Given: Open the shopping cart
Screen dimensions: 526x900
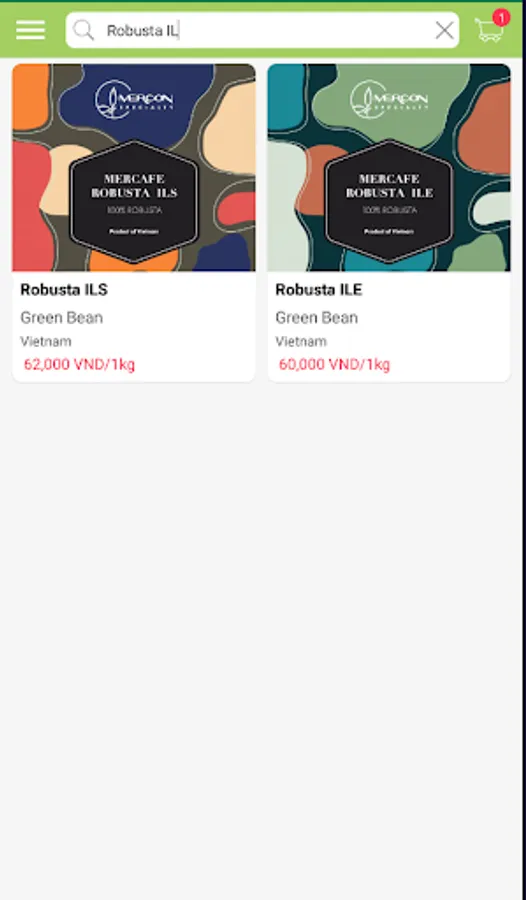Looking at the screenshot, I should (489, 30).
